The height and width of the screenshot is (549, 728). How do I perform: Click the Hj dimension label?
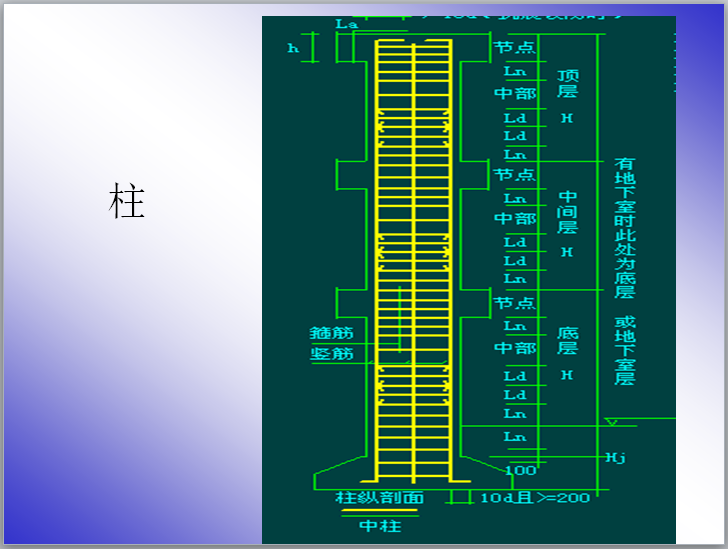point(615,457)
